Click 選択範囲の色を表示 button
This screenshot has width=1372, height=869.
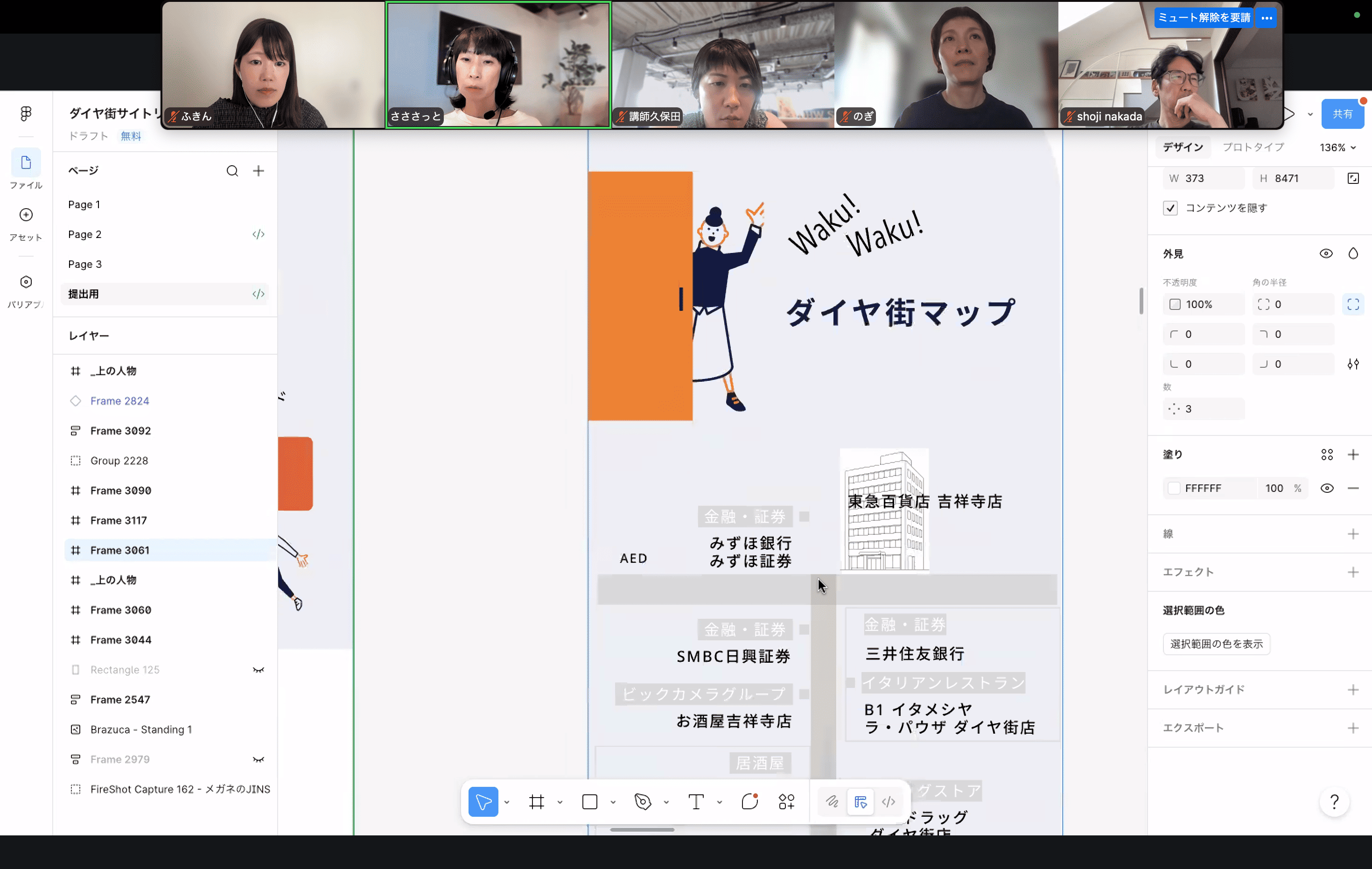[x=1217, y=644]
